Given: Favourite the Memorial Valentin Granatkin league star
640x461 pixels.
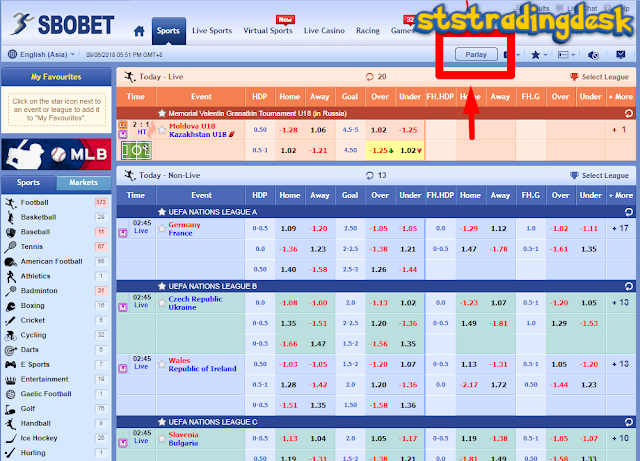Looking at the screenshot, I should [x=162, y=113].
